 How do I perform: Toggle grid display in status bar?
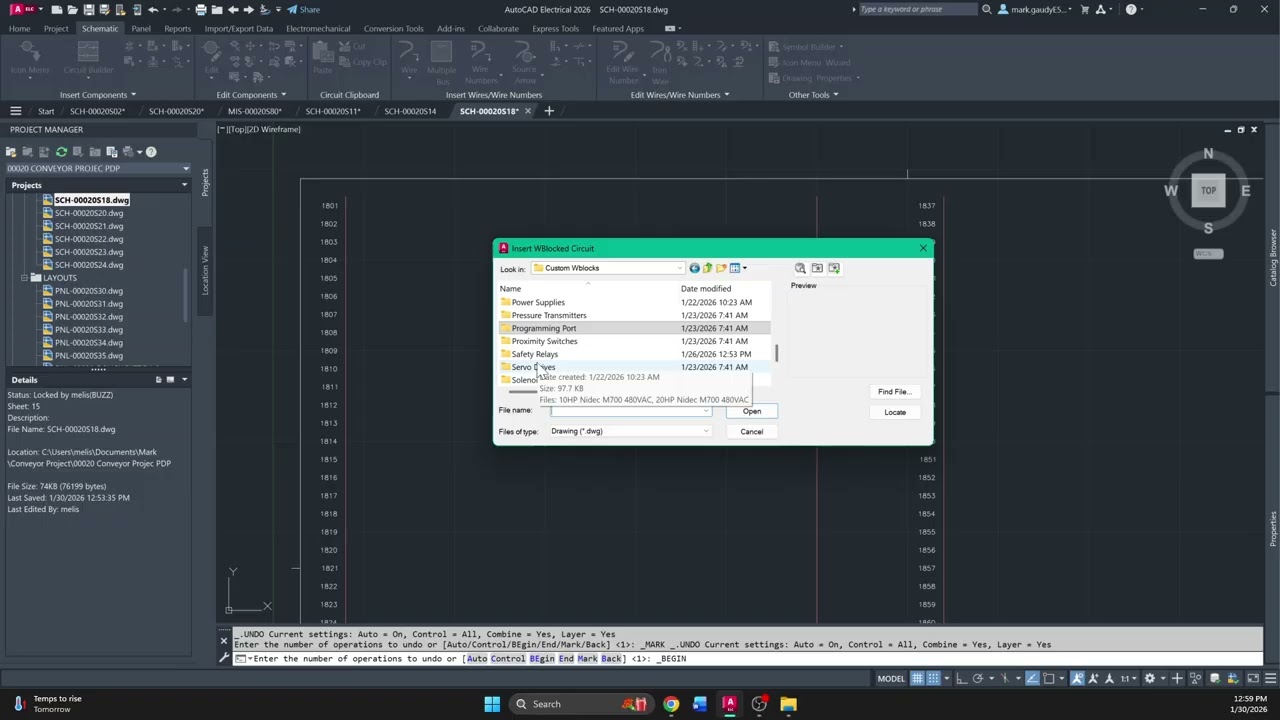(916, 679)
